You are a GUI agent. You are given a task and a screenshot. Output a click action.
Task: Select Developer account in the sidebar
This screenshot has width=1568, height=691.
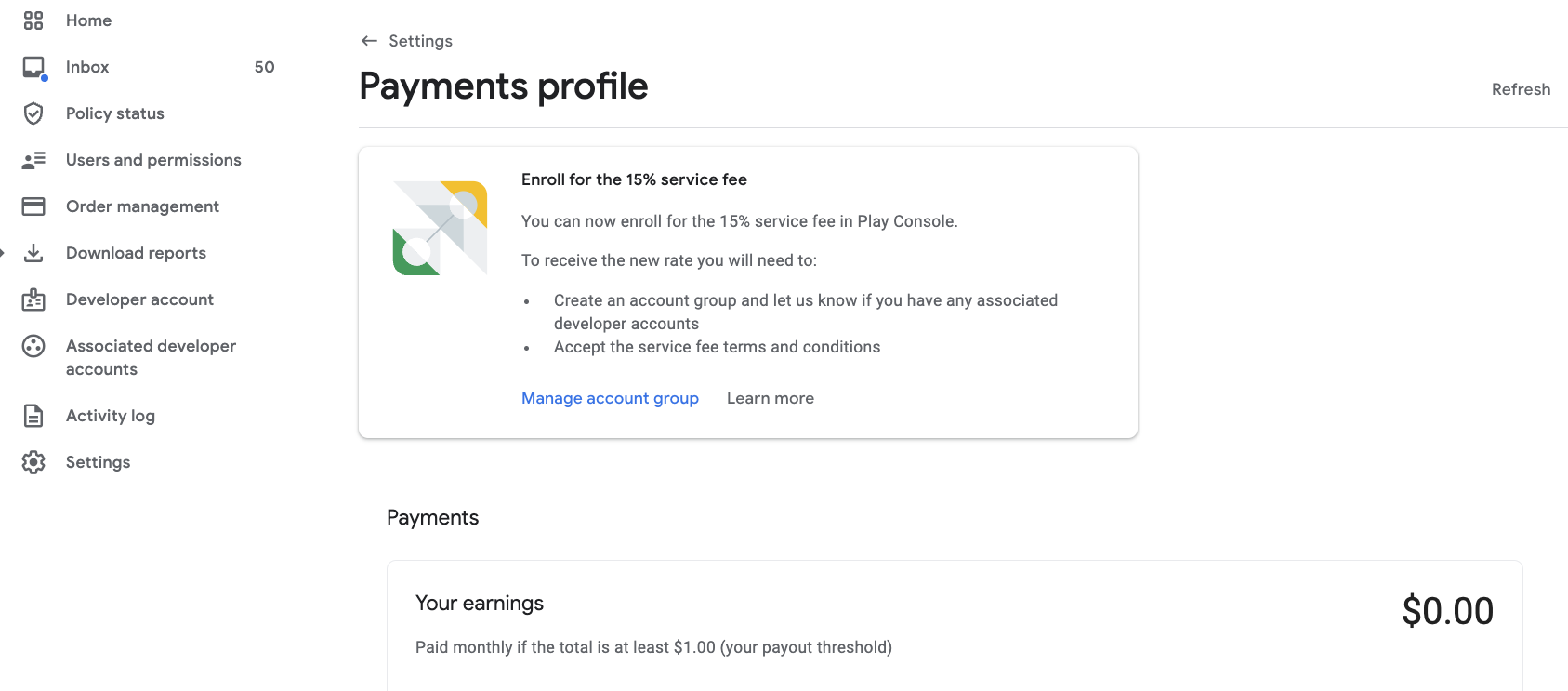(x=139, y=299)
